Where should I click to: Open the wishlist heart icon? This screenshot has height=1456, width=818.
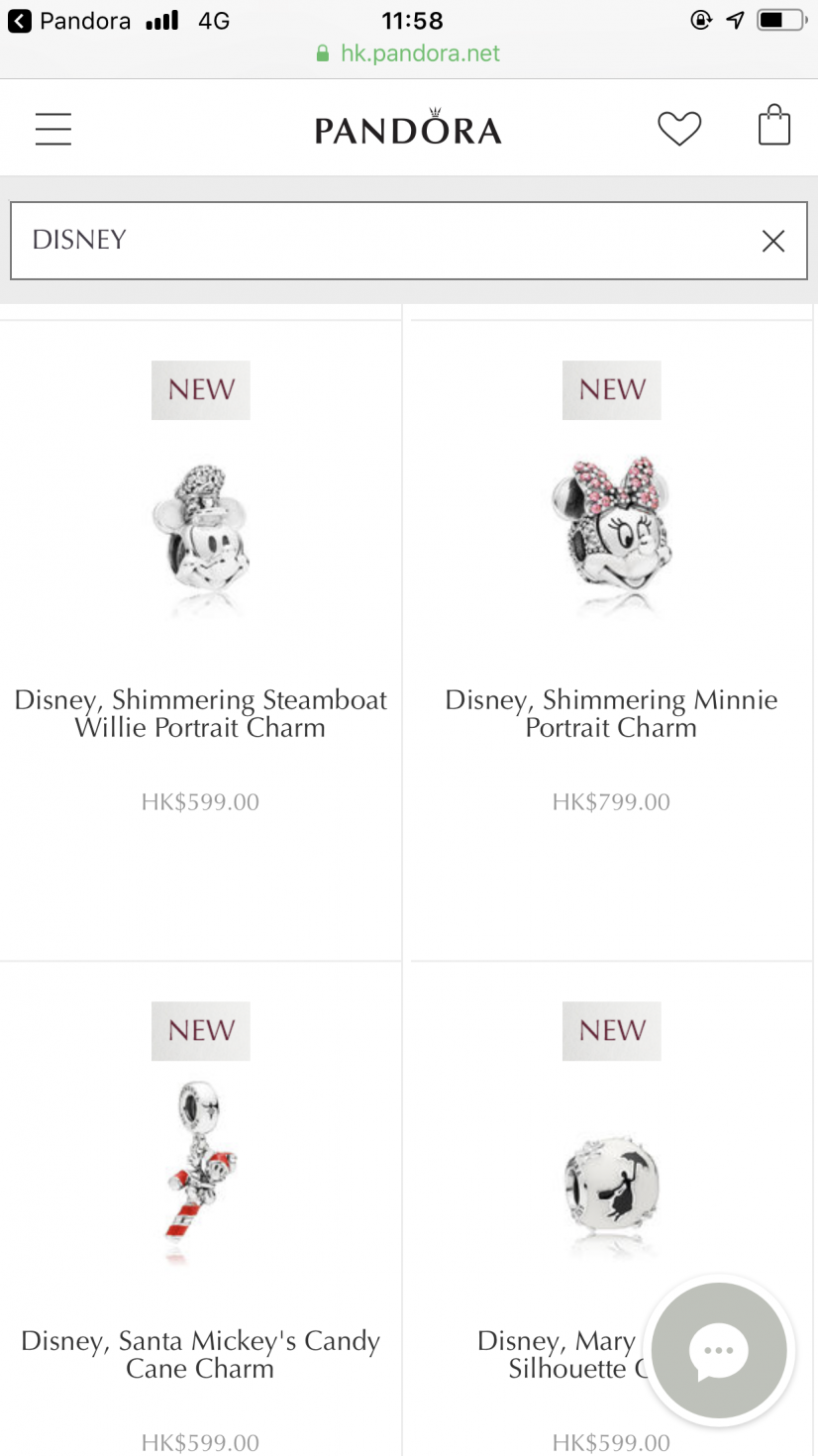tap(679, 129)
